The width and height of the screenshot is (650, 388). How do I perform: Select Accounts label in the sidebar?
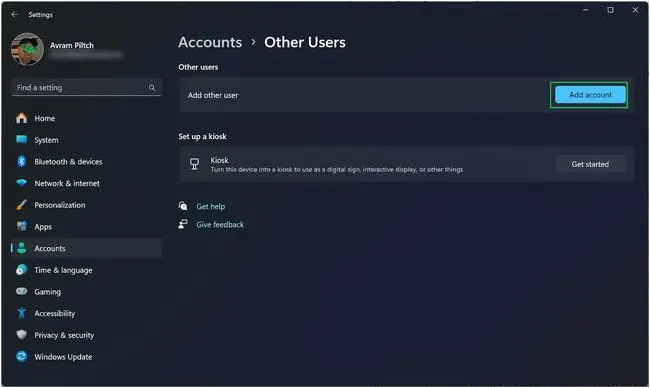coord(50,248)
